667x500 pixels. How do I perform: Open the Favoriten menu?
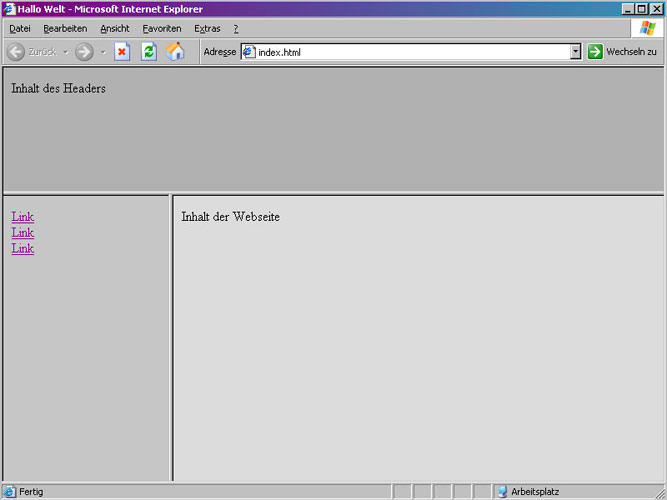click(x=162, y=29)
